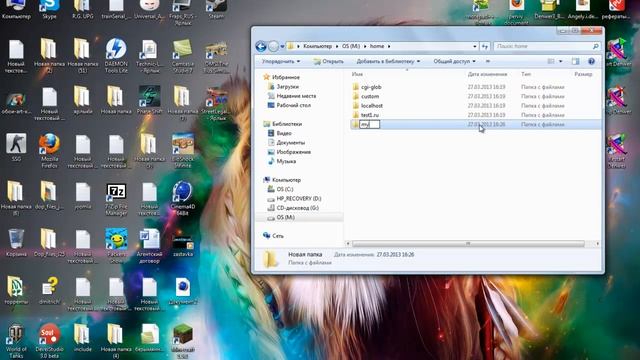Select 'Компьютер' in the address breadcrumb
This screenshot has height=360, width=640.
[318, 47]
